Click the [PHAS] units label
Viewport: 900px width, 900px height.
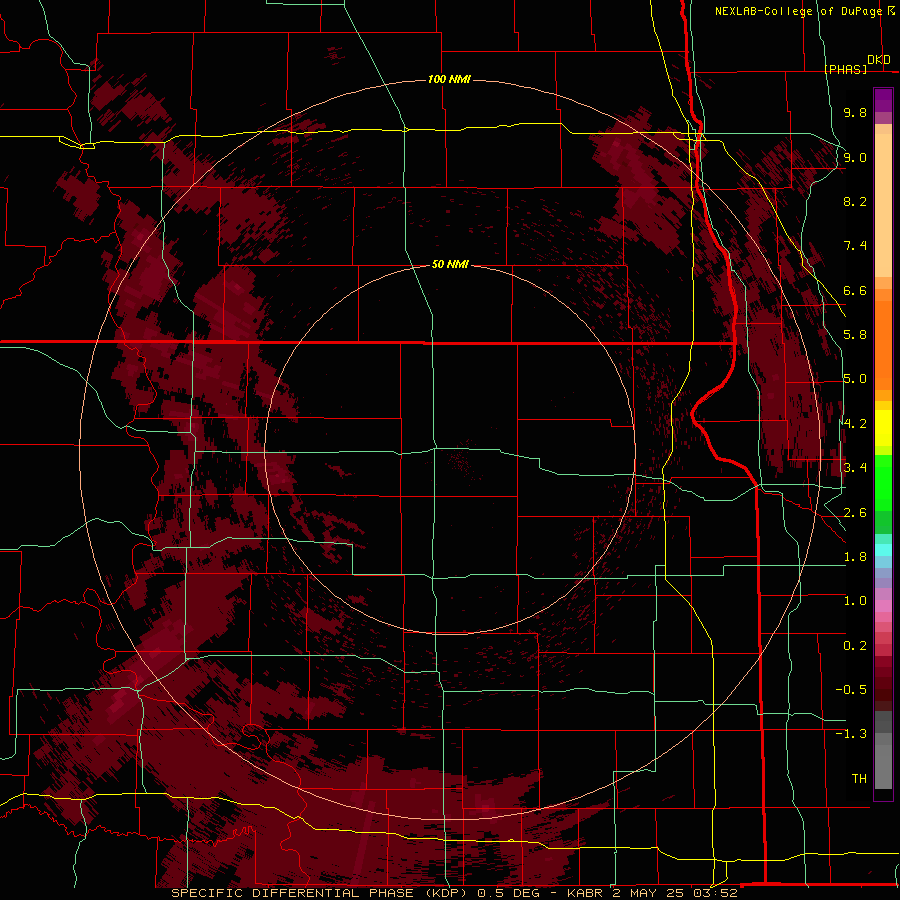846,69
